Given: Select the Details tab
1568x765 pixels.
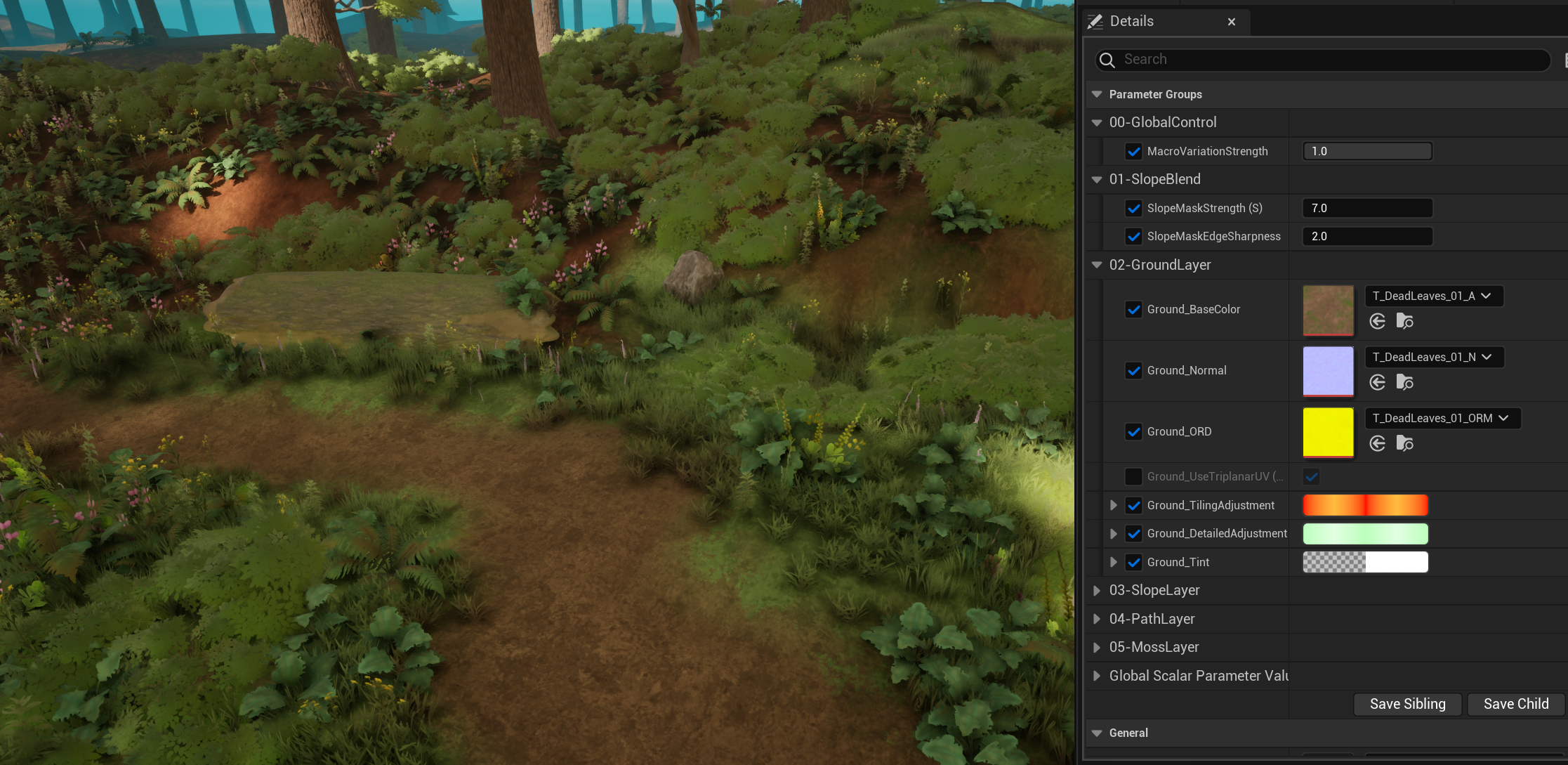Looking at the screenshot, I should tap(1131, 21).
